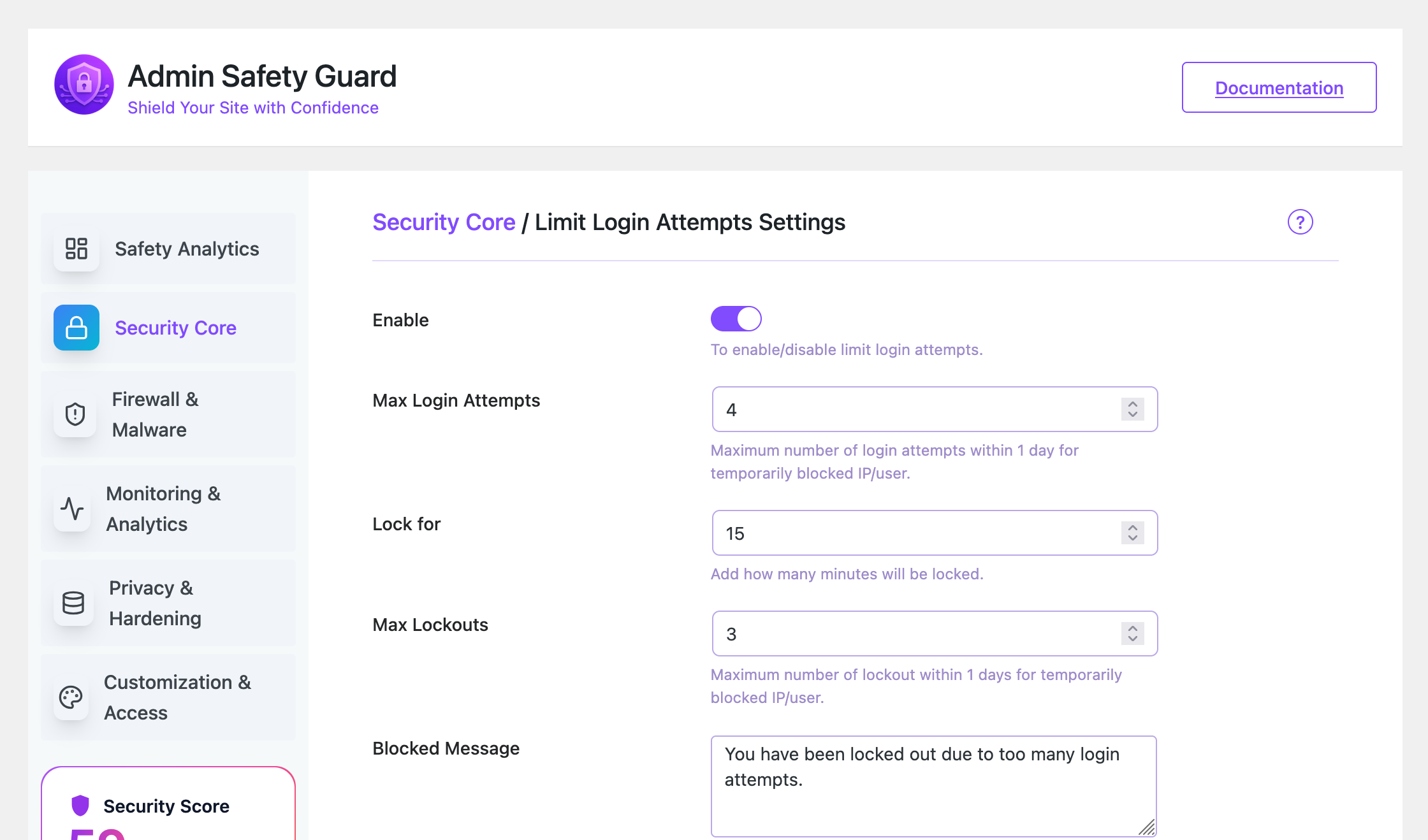Click the Admin Safety Guard shield logo
1428x840 pixels.
[x=84, y=84]
